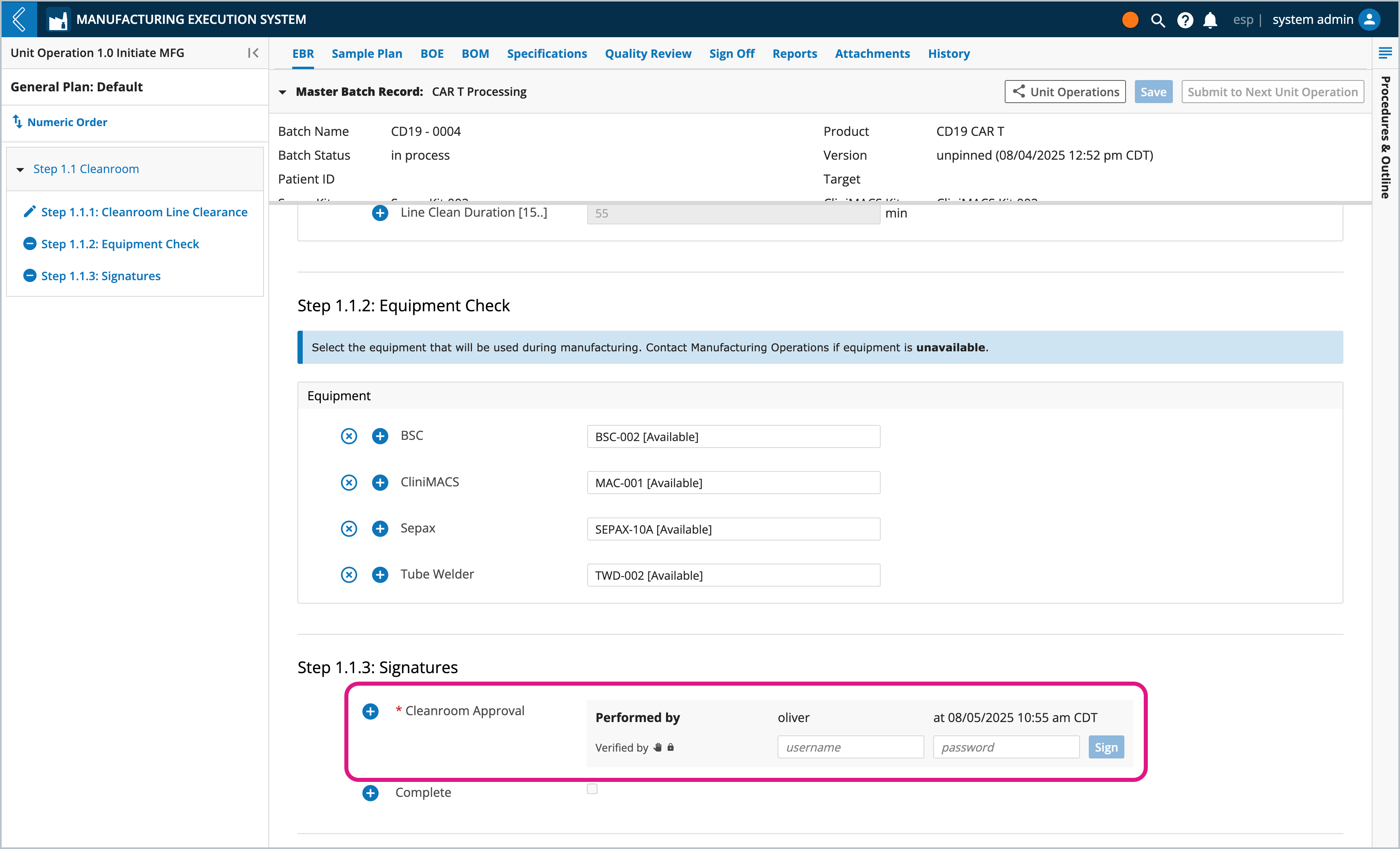Switch to the EBR tab
Screen dimensions: 1400x849
pos(303,53)
